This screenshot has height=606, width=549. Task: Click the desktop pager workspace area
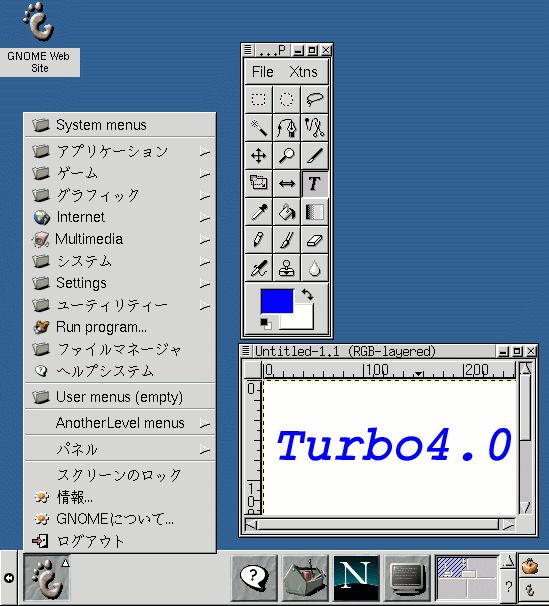click(x=467, y=578)
